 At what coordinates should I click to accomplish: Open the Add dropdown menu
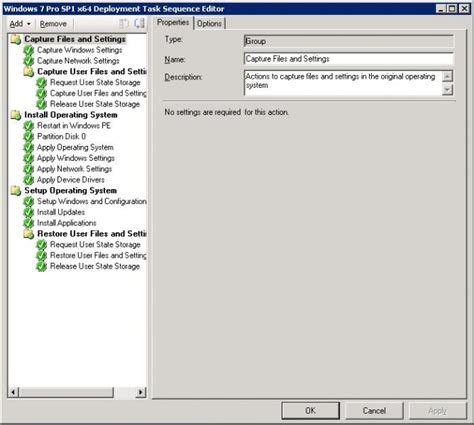pyautogui.click(x=20, y=24)
